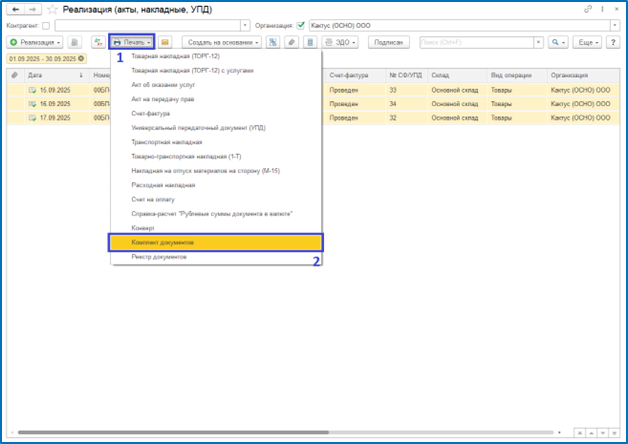Click the back navigation arrow
The height and width of the screenshot is (444, 628).
(14, 9)
